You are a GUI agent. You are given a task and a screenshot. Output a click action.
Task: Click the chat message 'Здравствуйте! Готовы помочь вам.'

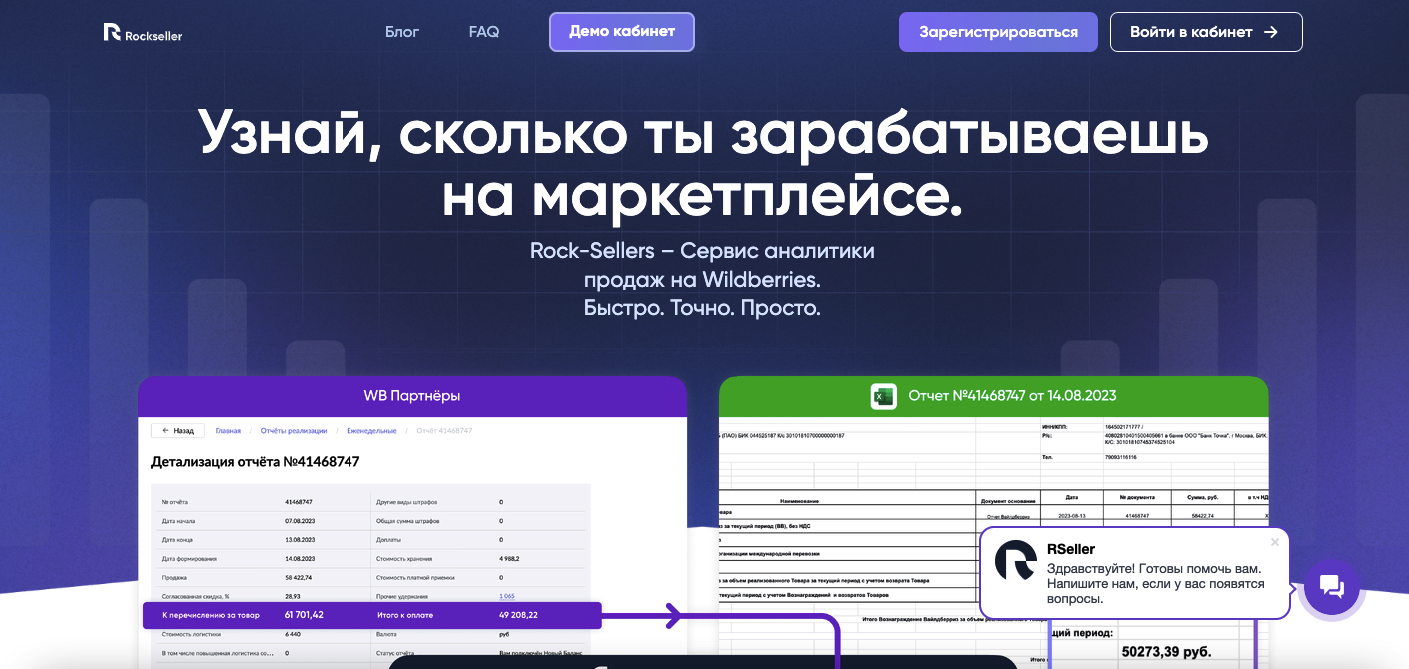(x=1152, y=568)
